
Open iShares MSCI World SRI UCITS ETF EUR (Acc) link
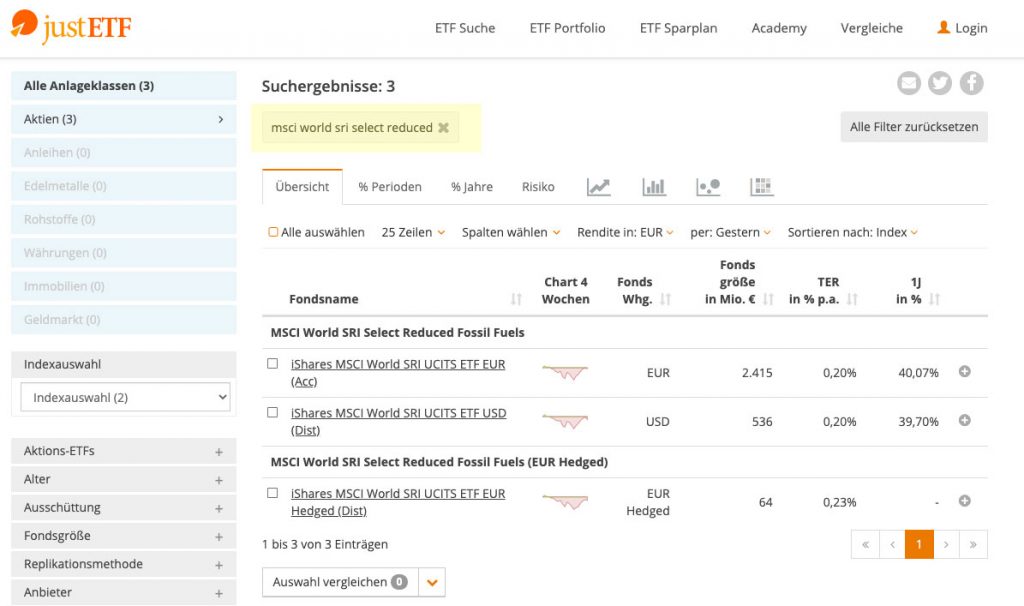pyautogui.click(x=398, y=372)
